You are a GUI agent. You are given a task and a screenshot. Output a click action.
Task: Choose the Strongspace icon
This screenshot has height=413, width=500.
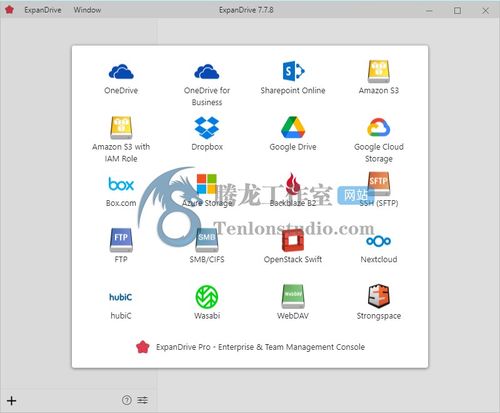point(379,296)
